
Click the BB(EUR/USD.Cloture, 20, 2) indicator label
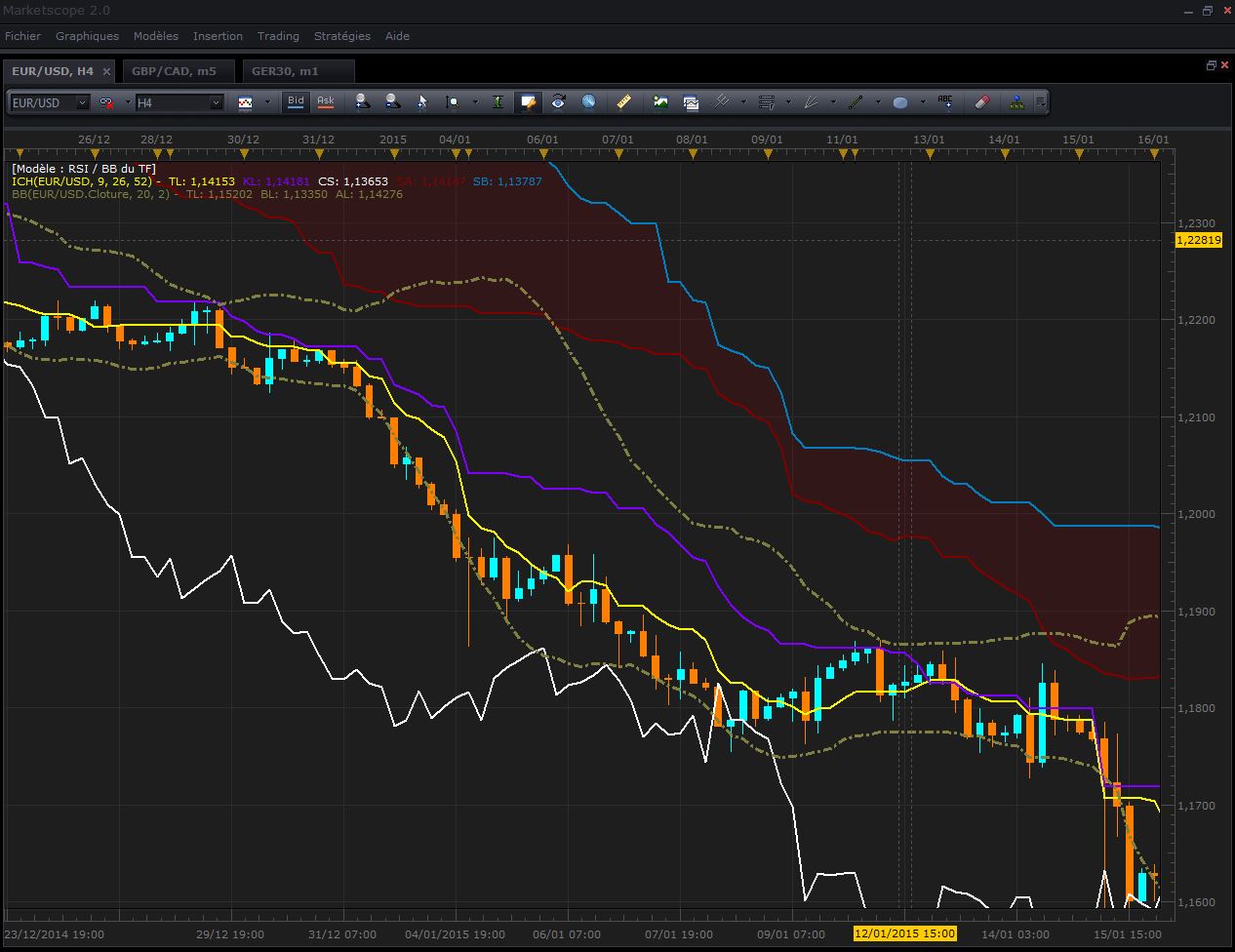[x=91, y=194]
